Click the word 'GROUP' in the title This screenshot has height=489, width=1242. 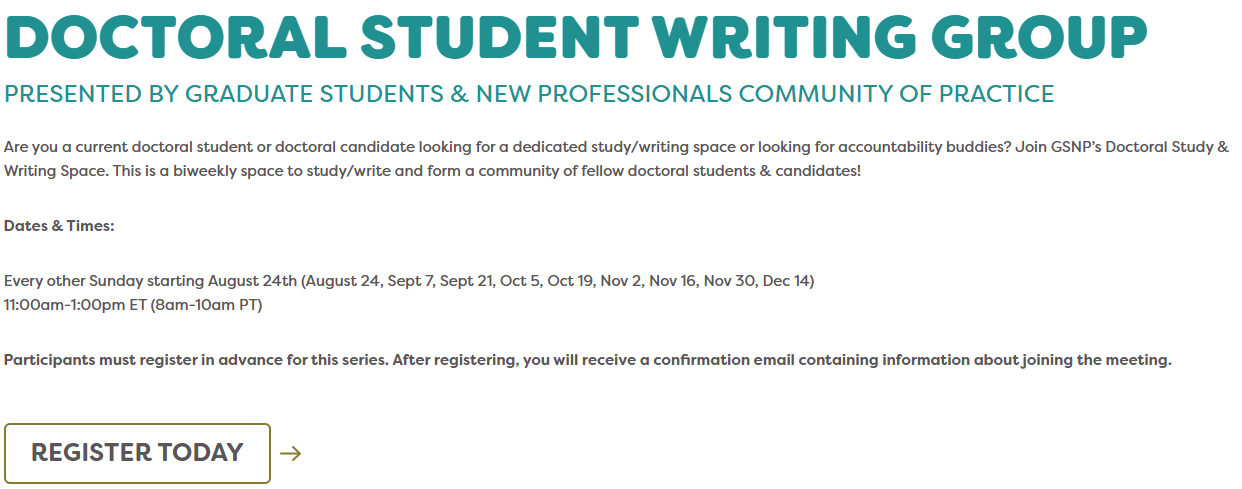1040,37
